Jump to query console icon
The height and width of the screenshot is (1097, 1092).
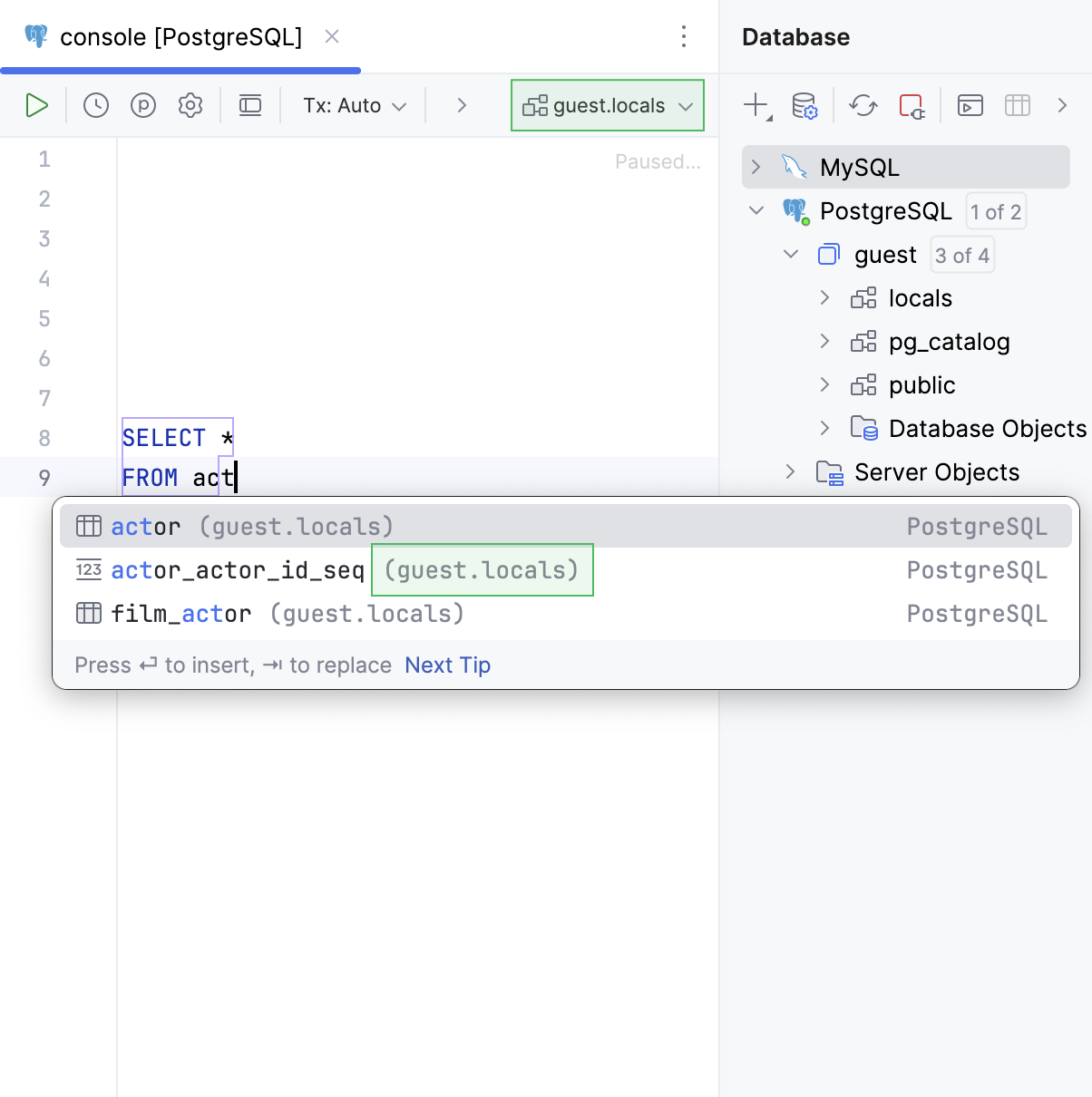point(970,105)
